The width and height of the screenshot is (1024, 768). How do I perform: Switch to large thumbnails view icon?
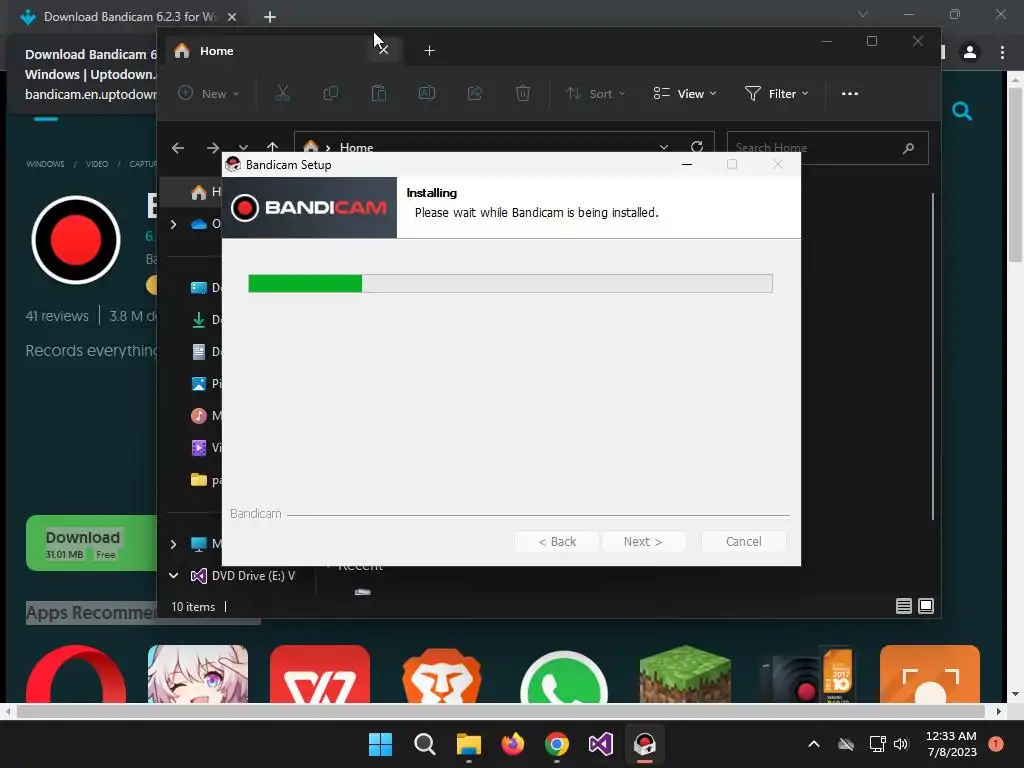pyautogui.click(x=926, y=606)
